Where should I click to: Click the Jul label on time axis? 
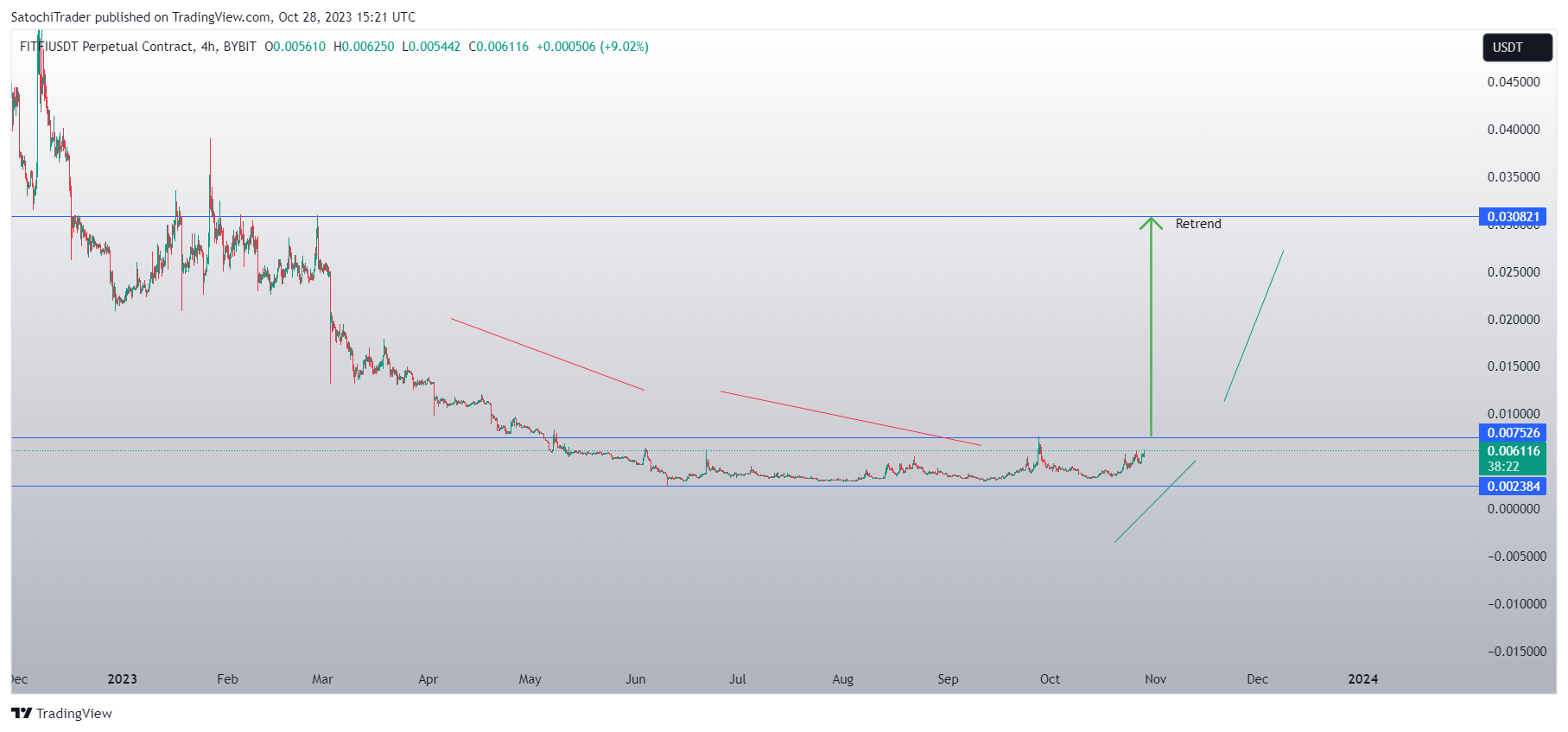[737, 679]
